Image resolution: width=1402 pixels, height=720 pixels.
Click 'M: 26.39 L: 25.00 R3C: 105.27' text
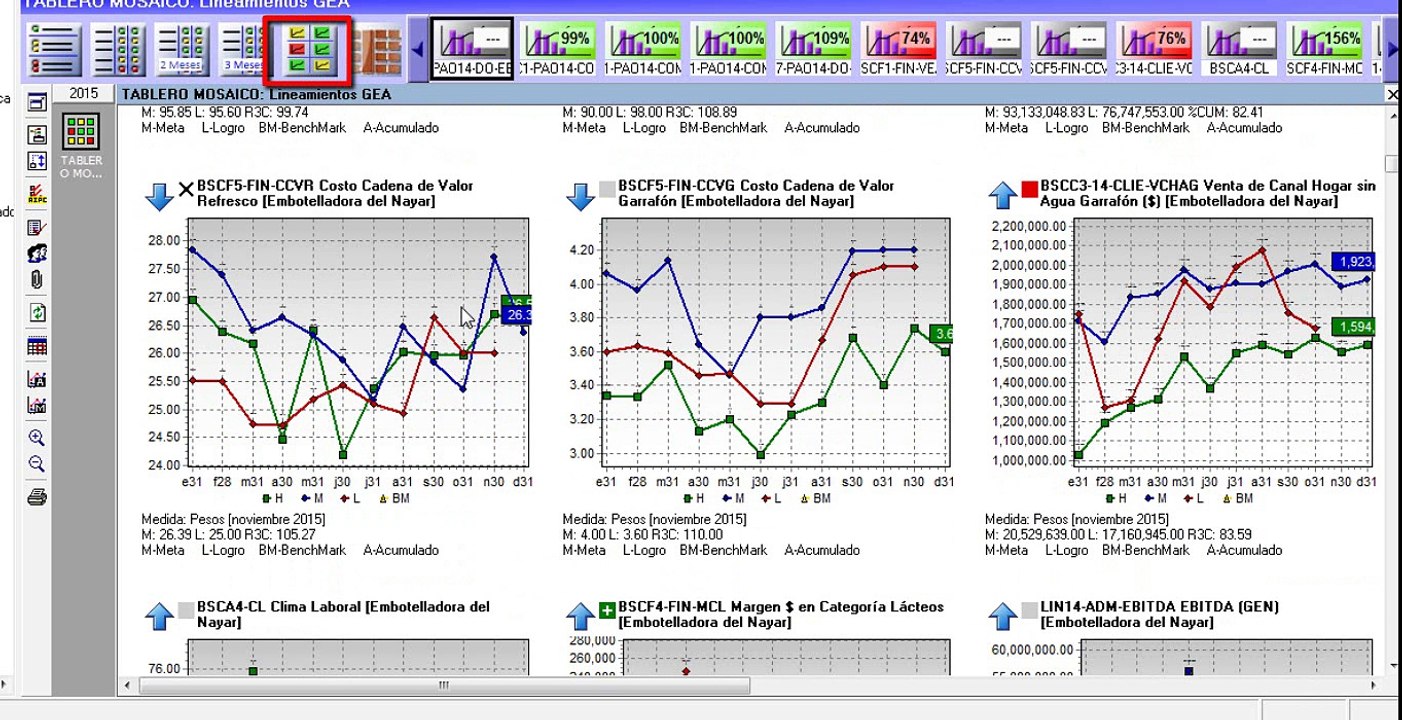pos(228,534)
